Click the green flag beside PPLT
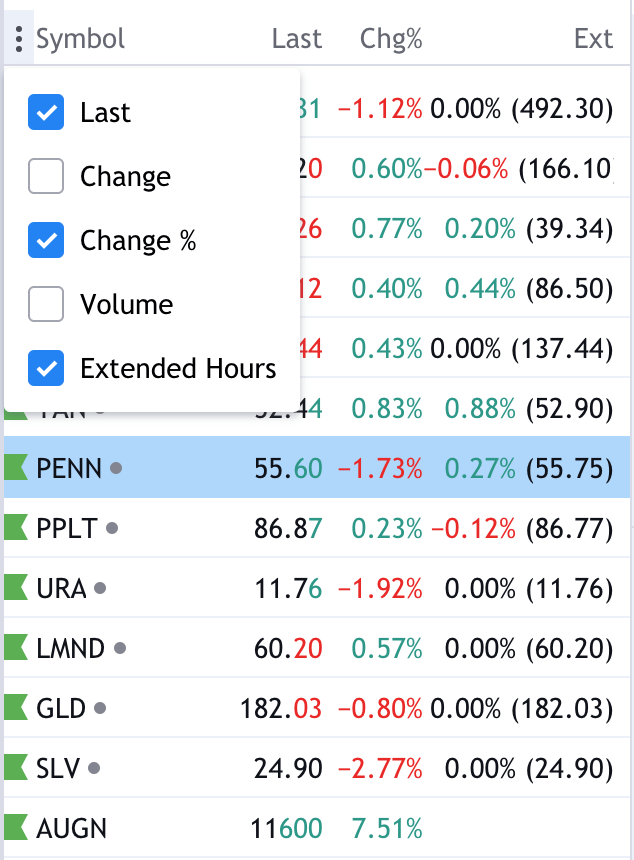The image size is (634, 860). pos(16,528)
